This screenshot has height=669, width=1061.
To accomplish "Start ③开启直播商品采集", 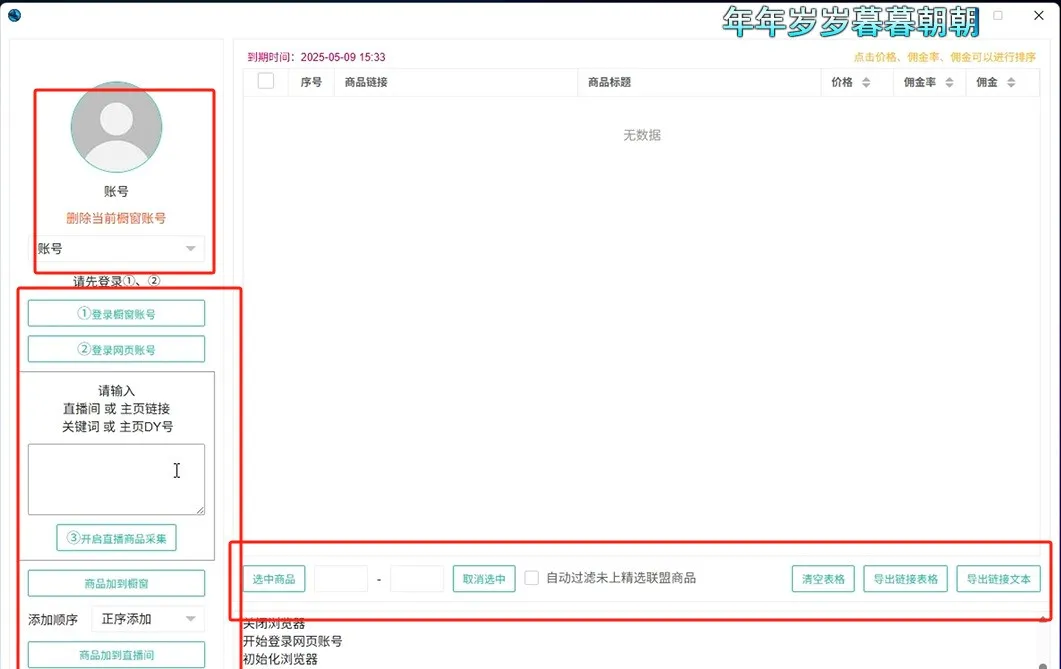I will click(x=116, y=537).
